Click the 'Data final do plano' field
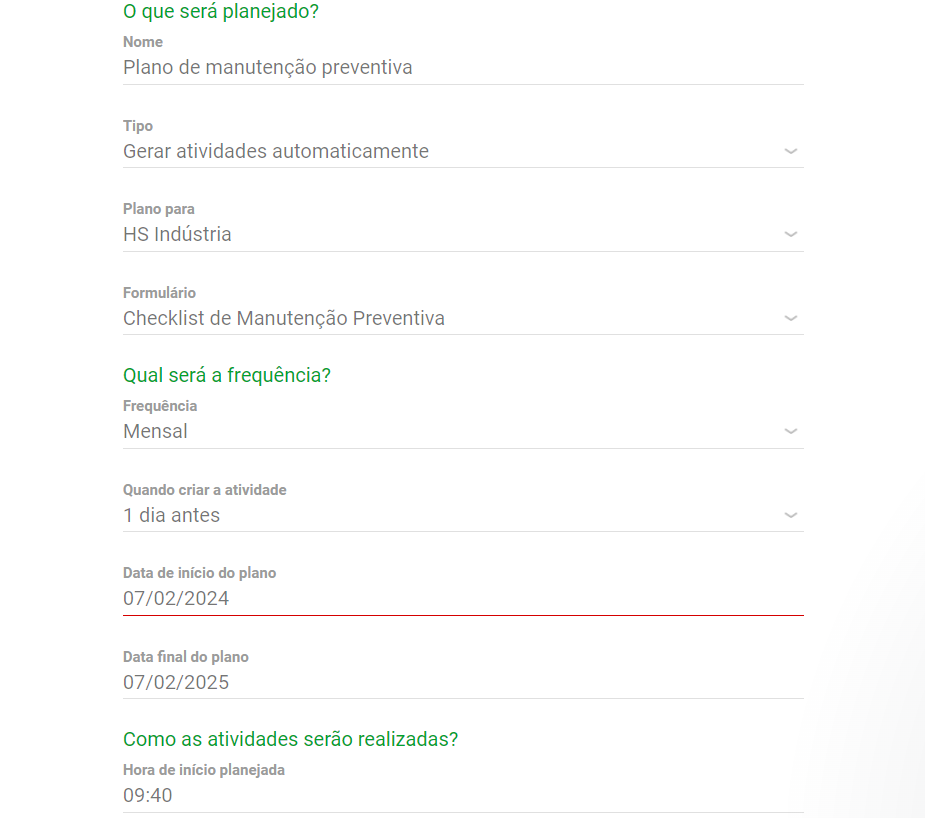 (400, 682)
